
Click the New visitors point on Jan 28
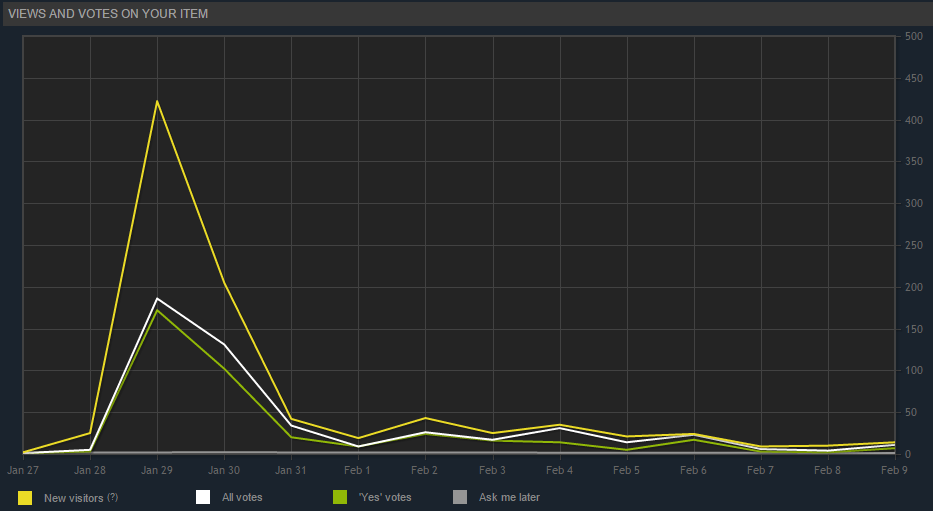[90, 432]
